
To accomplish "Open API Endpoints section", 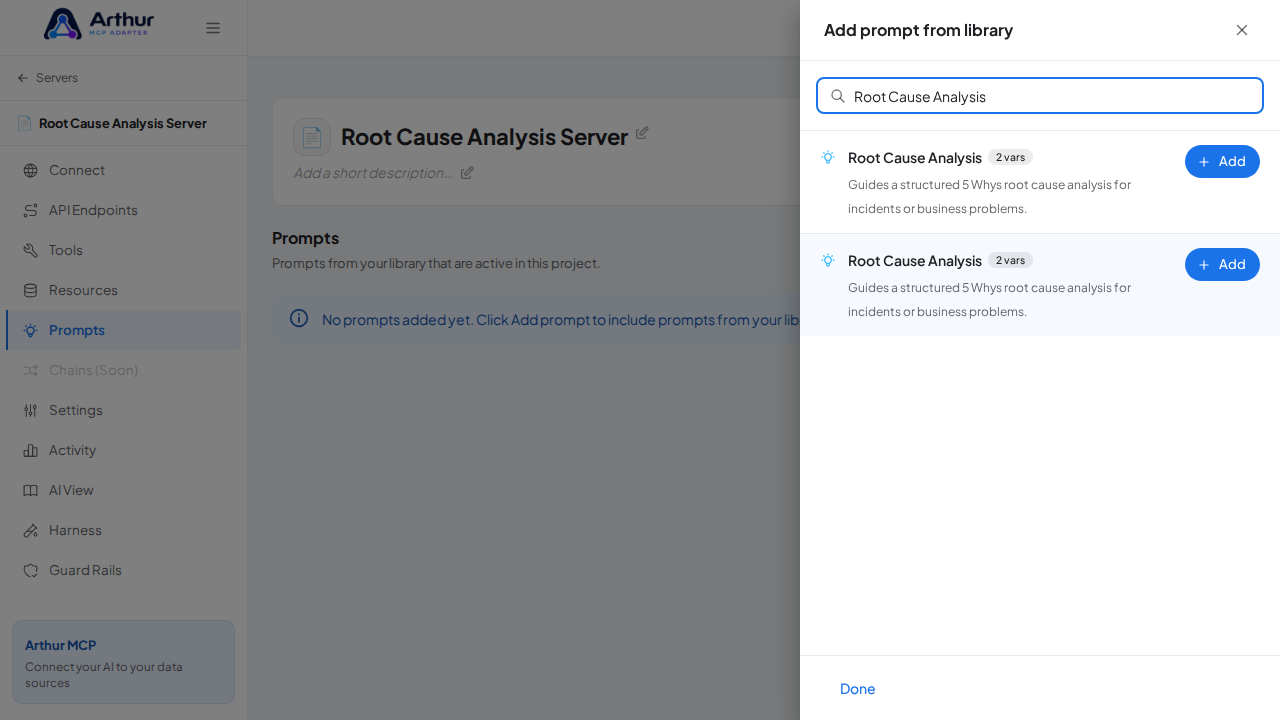I will (123, 210).
